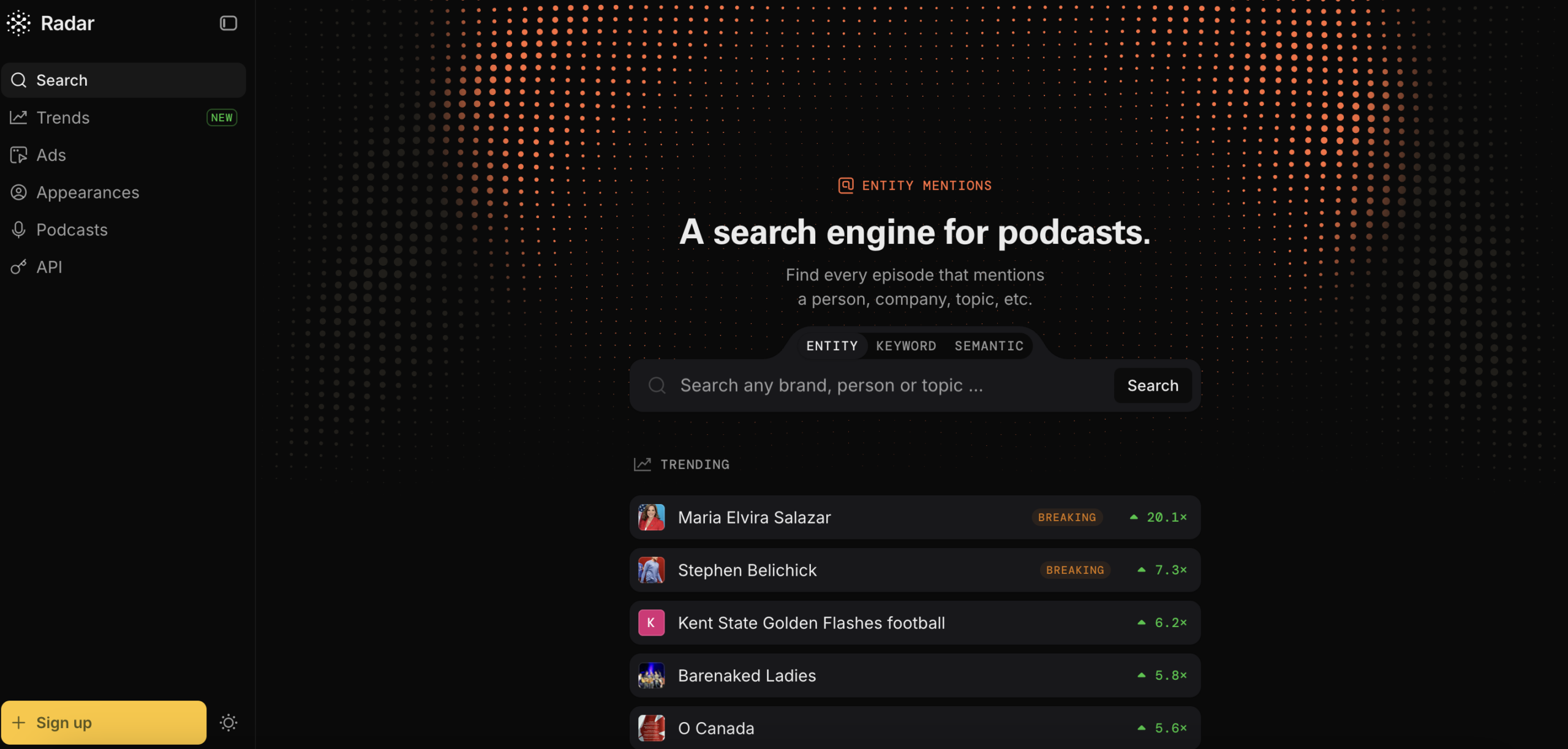Collapse the sidebar with the panel toggle icon

(x=228, y=23)
